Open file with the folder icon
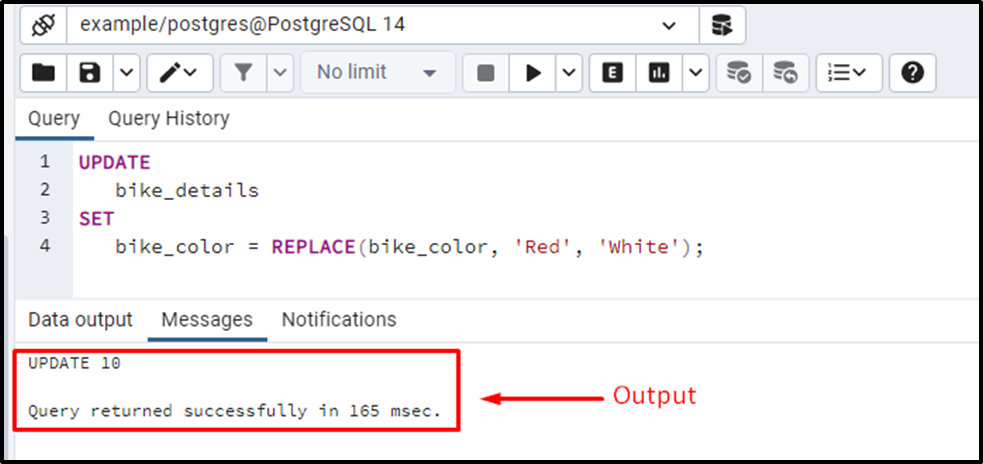 coord(43,73)
